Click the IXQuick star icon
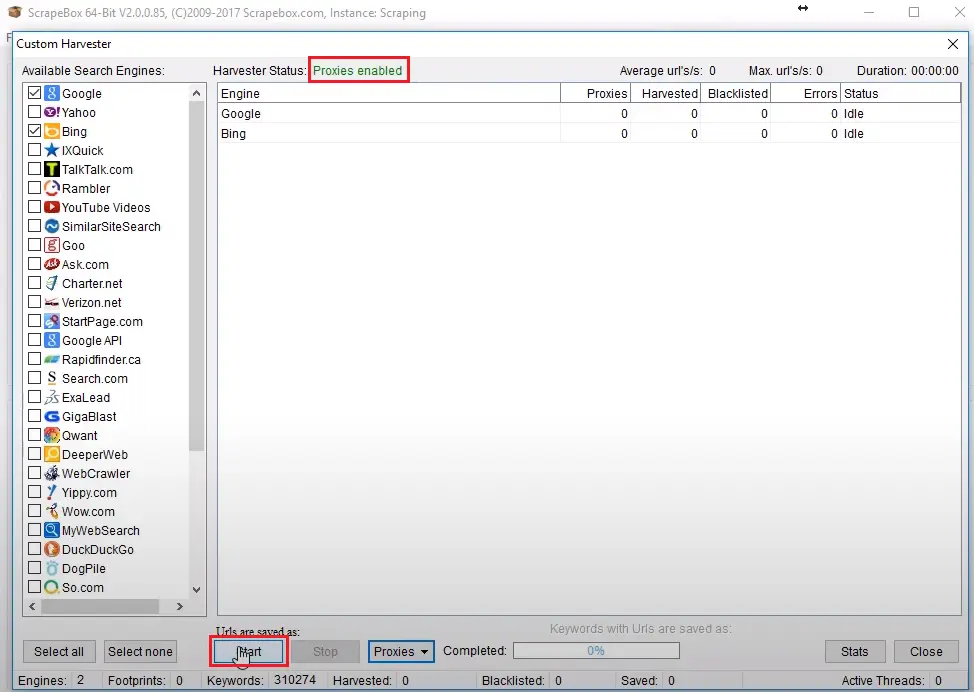The width and height of the screenshot is (974, 692). click(x=52, y=150)
